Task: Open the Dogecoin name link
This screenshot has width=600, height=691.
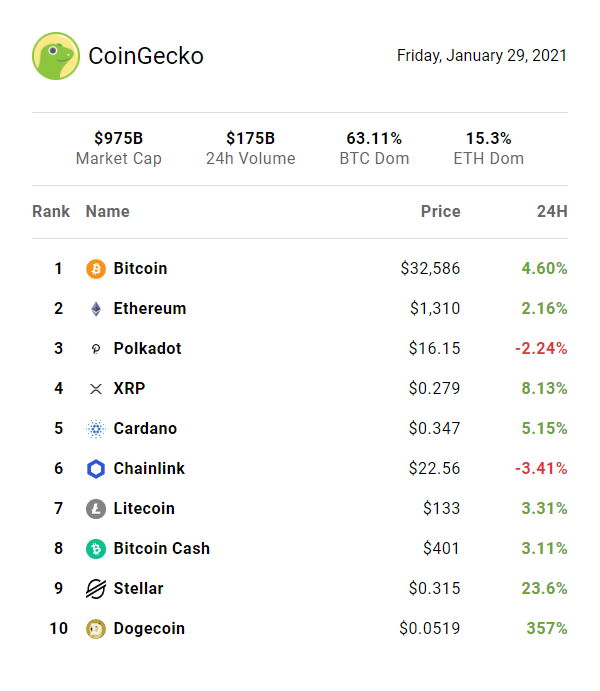Action: (149, 629)
